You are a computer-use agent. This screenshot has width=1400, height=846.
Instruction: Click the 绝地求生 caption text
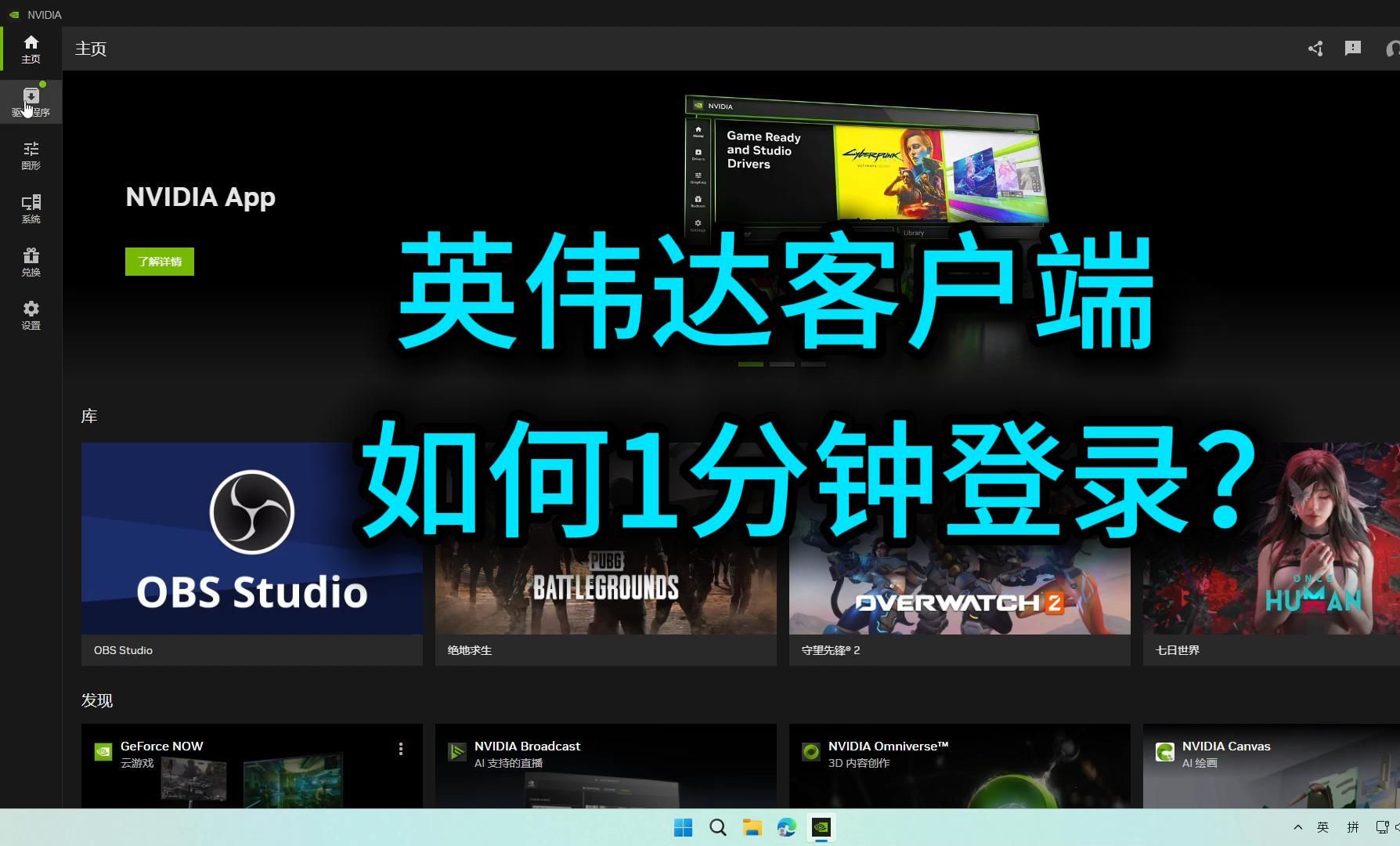[x=470, y=650]
